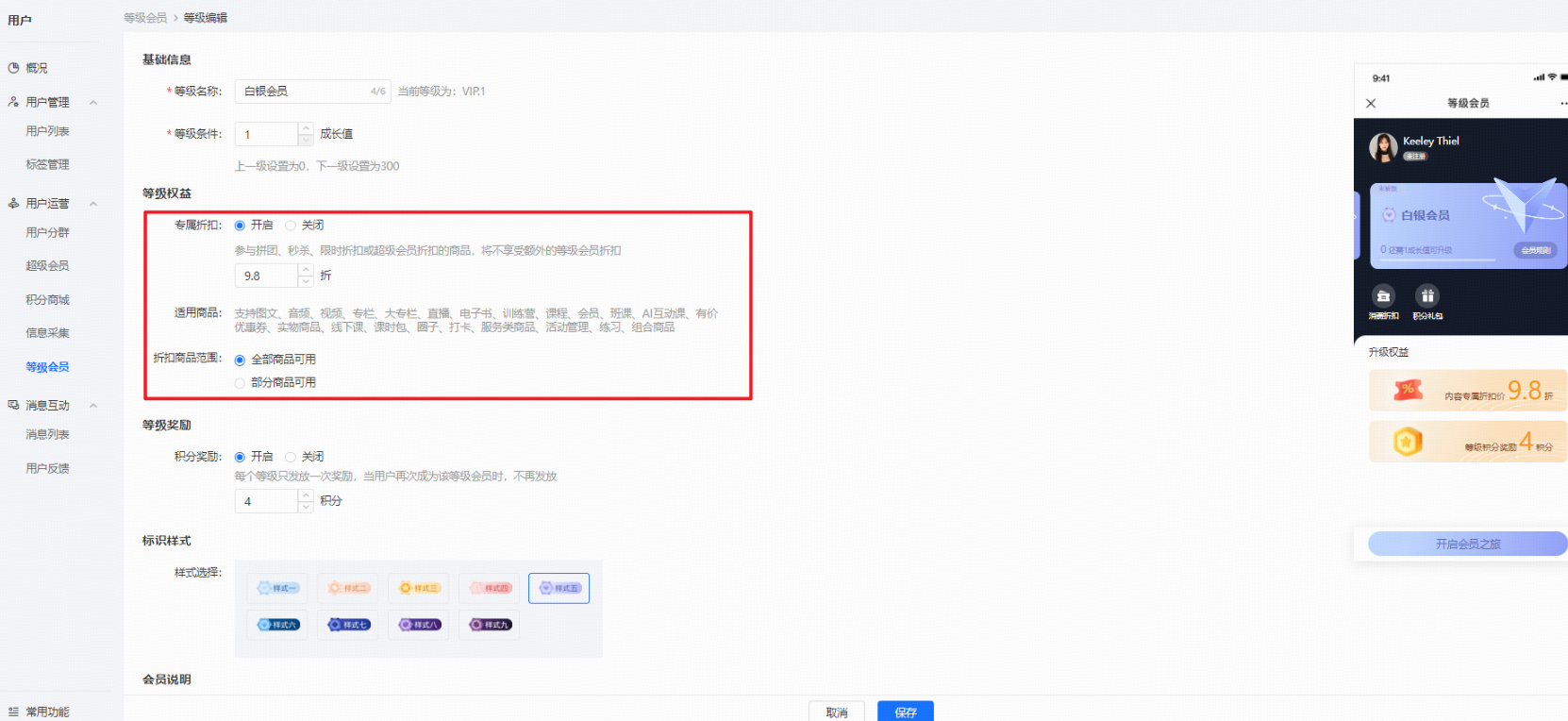
Task: Open 积分商城 from the sidebar
Action: pyautogui.click(x=47, y=300)
